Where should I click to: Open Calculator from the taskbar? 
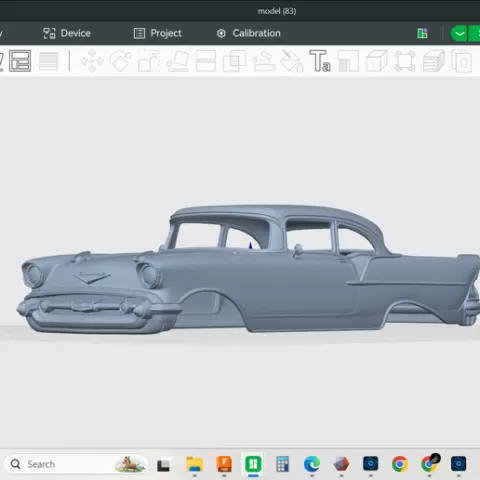(x=282, y=464)
